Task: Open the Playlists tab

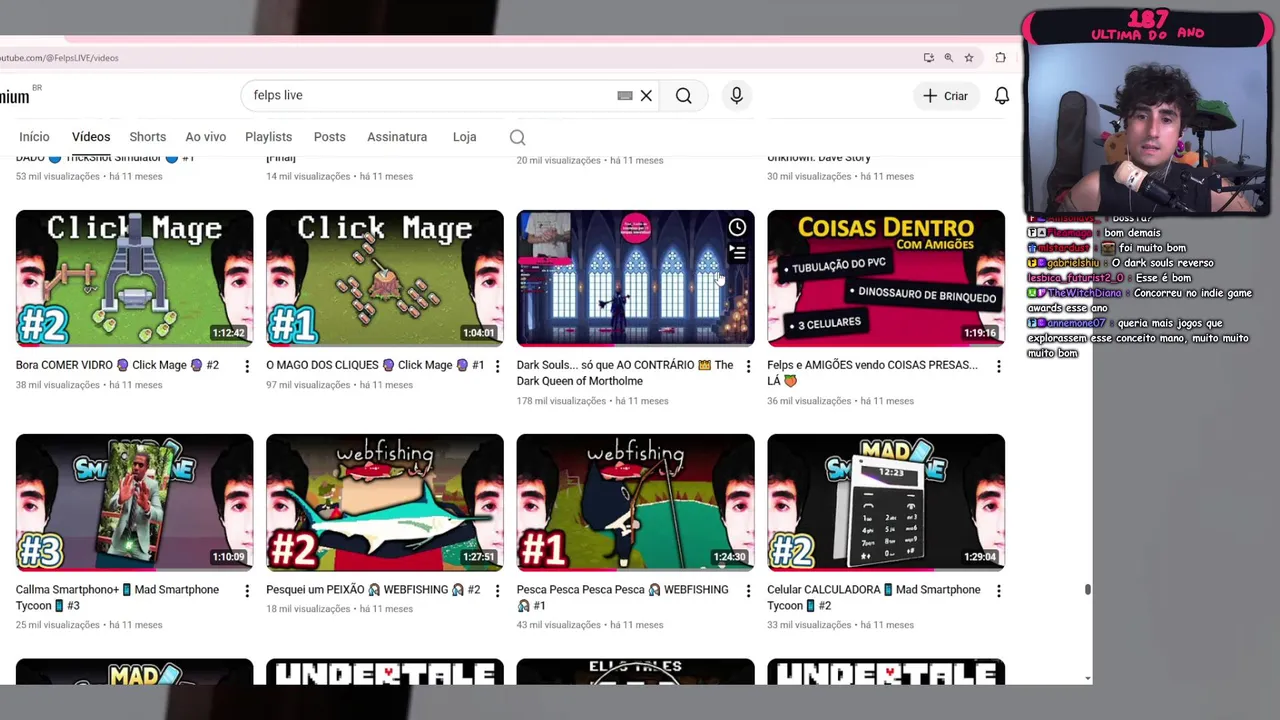Action: [268, 137]
